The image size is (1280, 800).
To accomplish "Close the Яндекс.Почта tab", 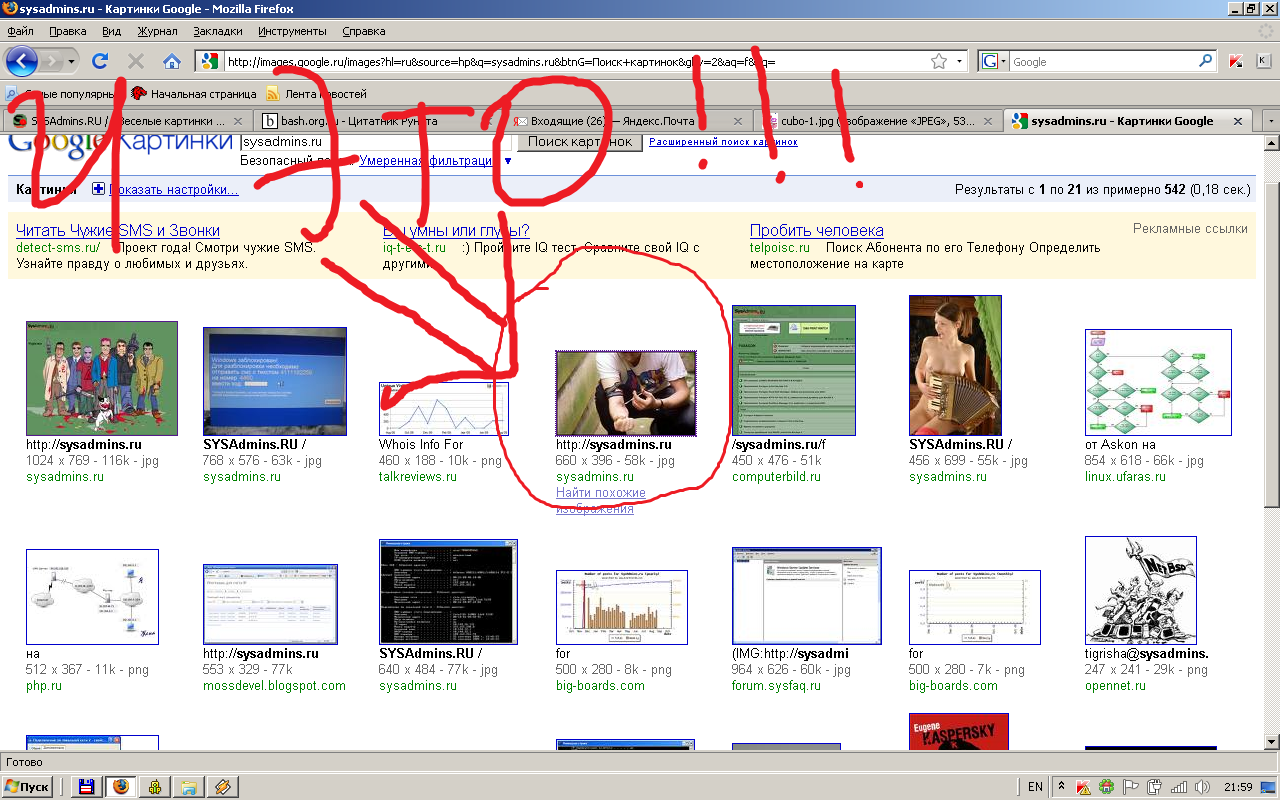I will click(738, 121).
